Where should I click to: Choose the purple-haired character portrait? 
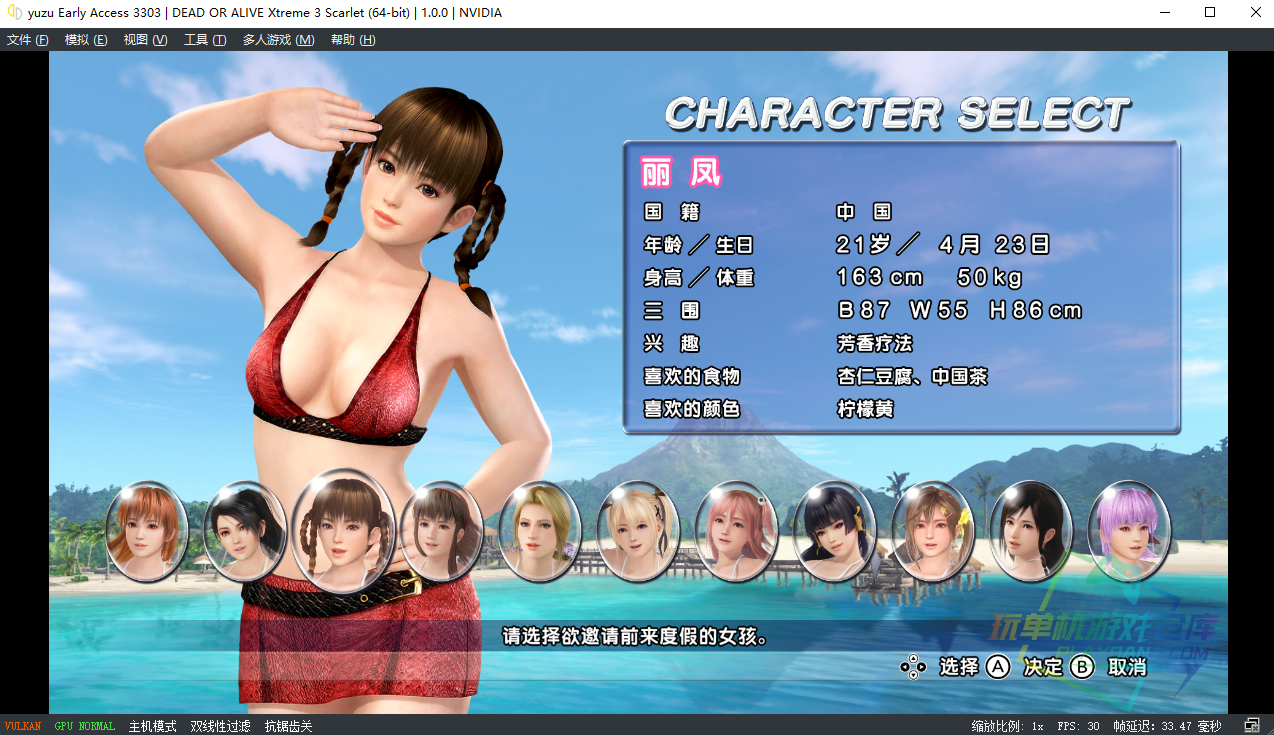coord(1129,531)
